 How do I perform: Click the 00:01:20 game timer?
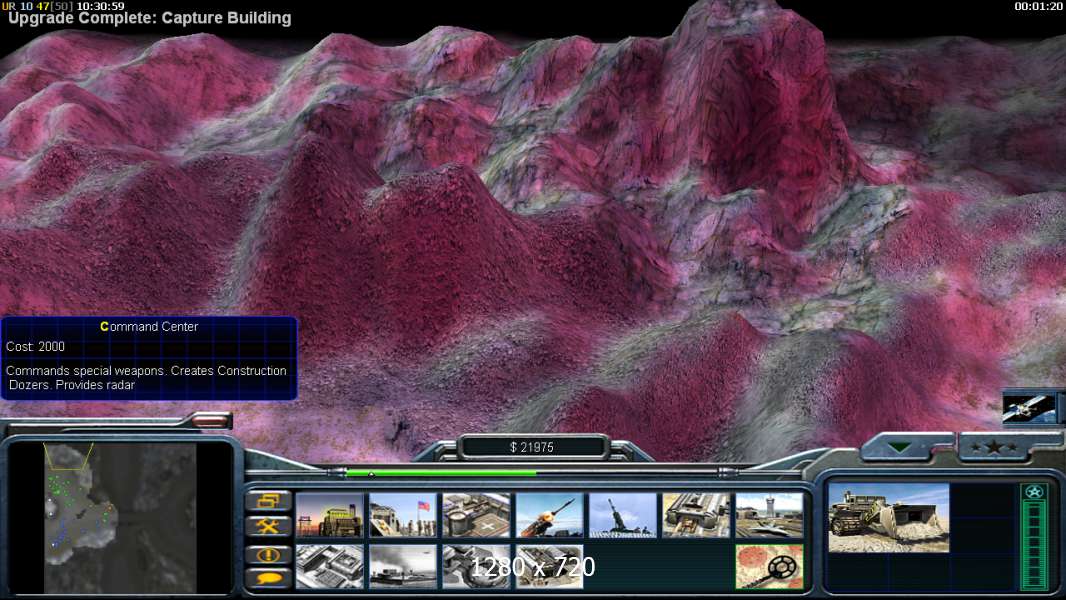coord(1038,6)
